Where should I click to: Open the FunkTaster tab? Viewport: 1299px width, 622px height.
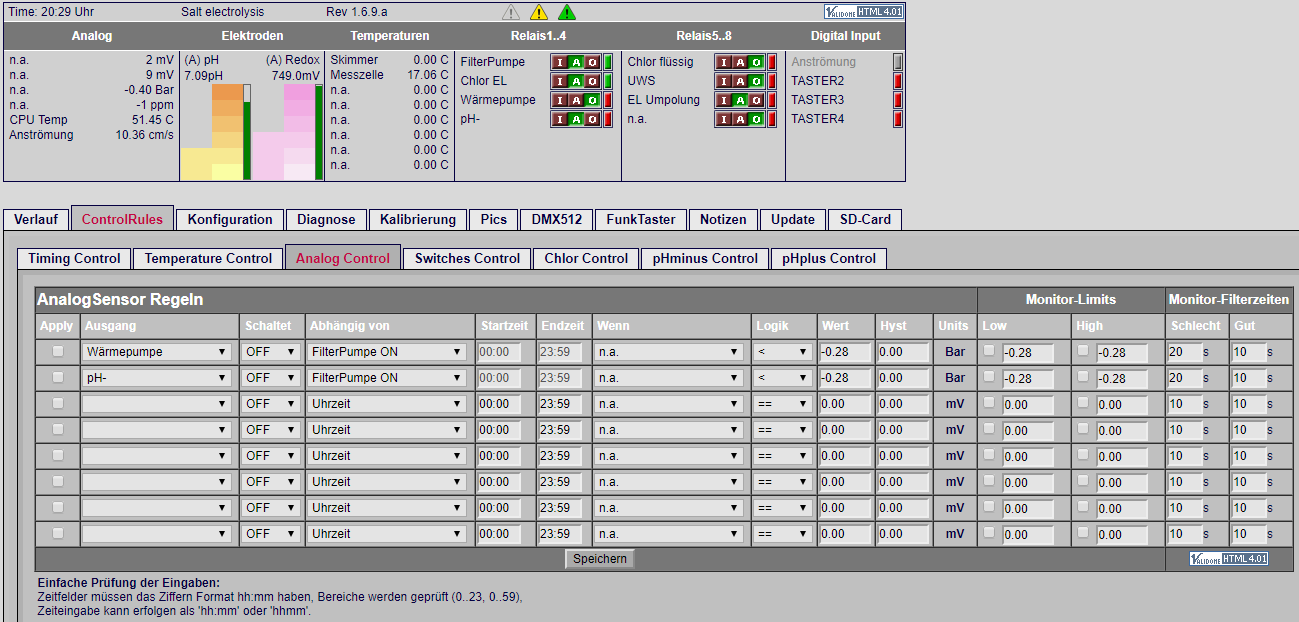[x=641, y=219]
